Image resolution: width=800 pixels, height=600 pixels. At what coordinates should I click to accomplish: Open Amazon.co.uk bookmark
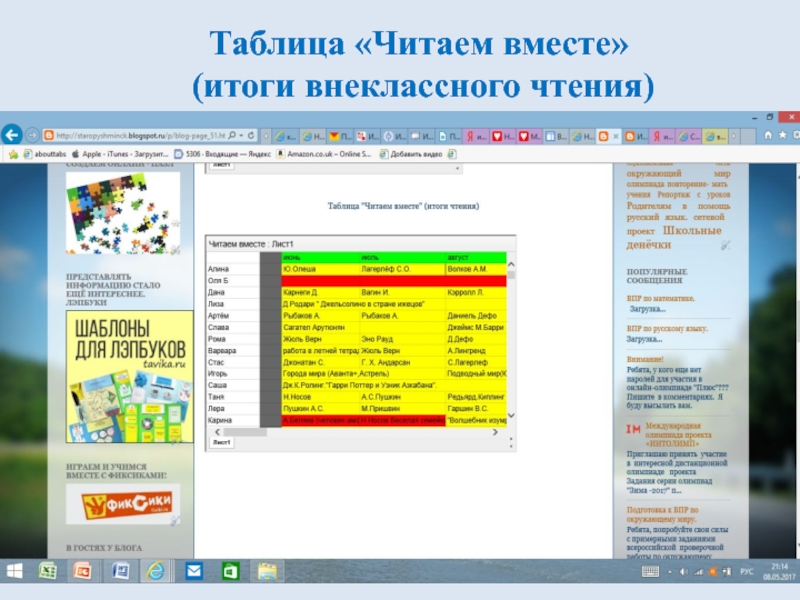point(323,154)
